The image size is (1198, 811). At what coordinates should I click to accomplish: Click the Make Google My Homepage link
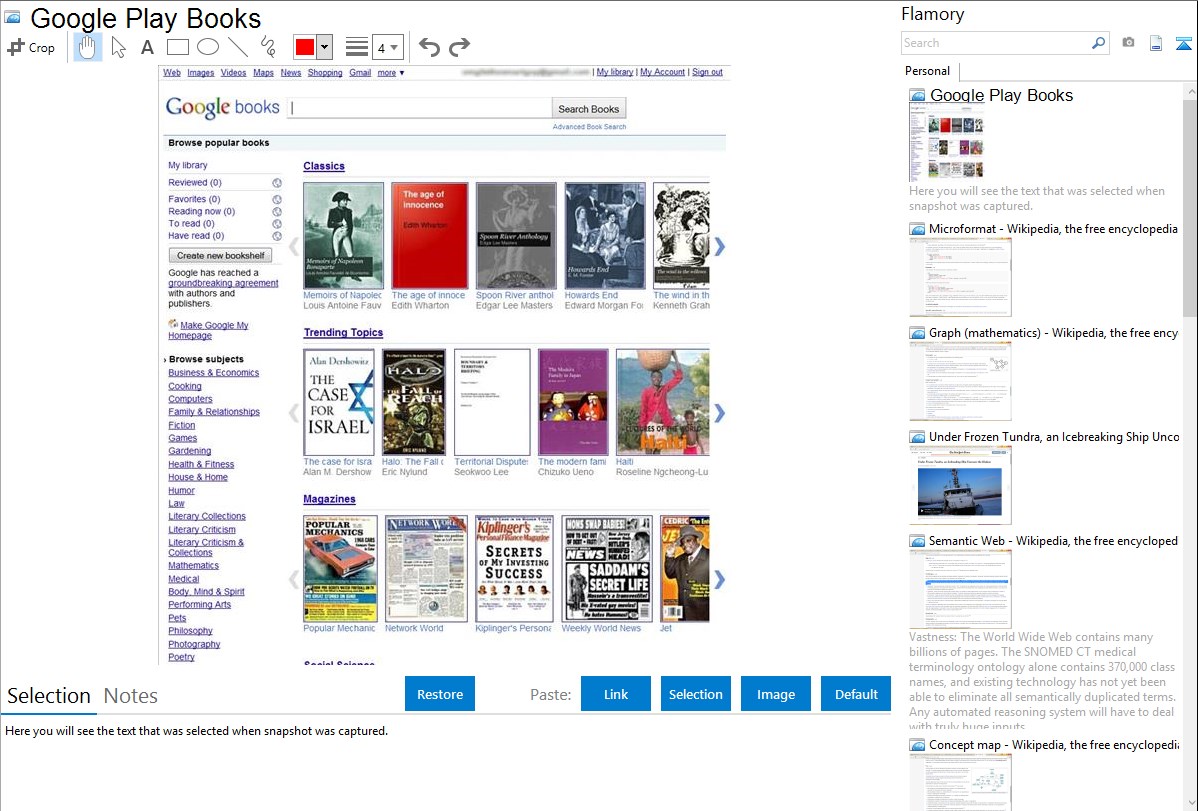(x=209, y=330)
